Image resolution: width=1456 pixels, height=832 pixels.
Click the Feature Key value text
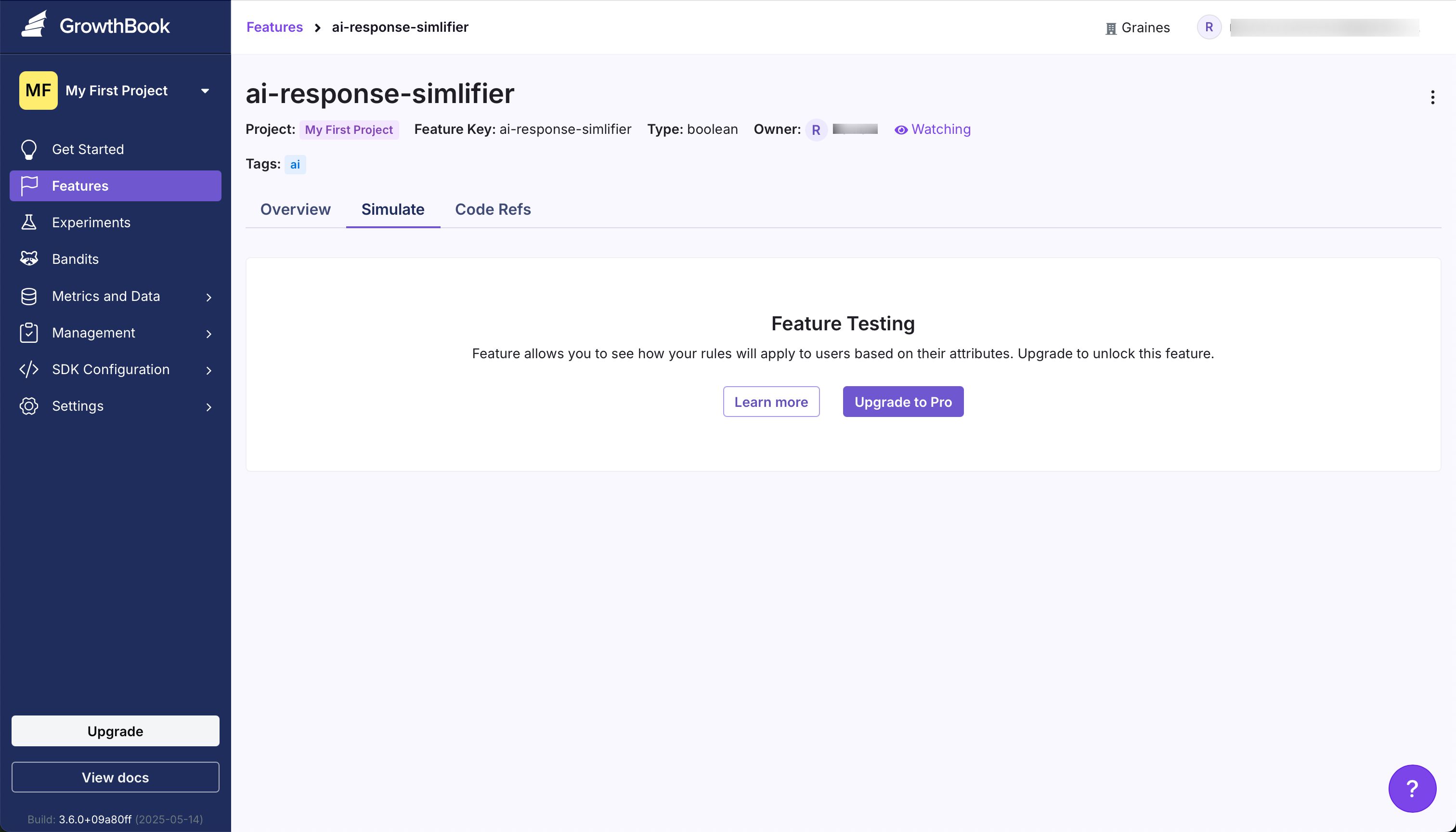tap(565, 129)
